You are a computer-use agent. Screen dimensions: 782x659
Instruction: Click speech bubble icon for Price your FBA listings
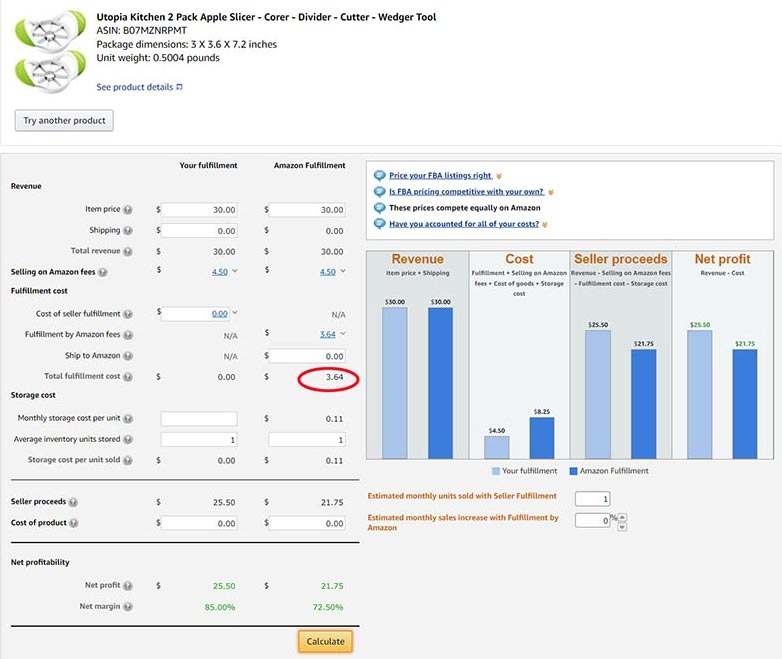click(380, 176)
